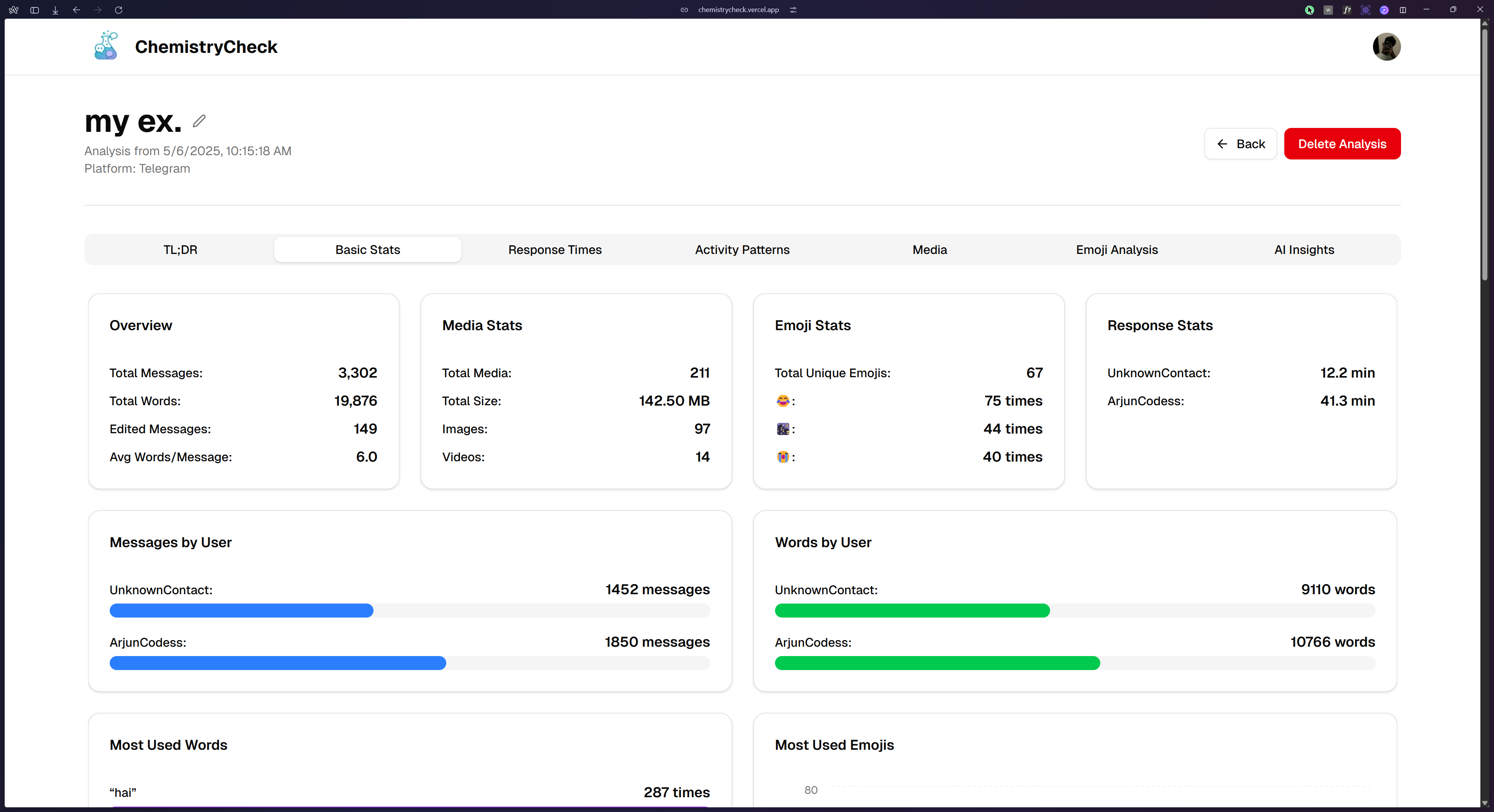
Task: Click the pencil edit icon beside title
Action: (199, 121)
